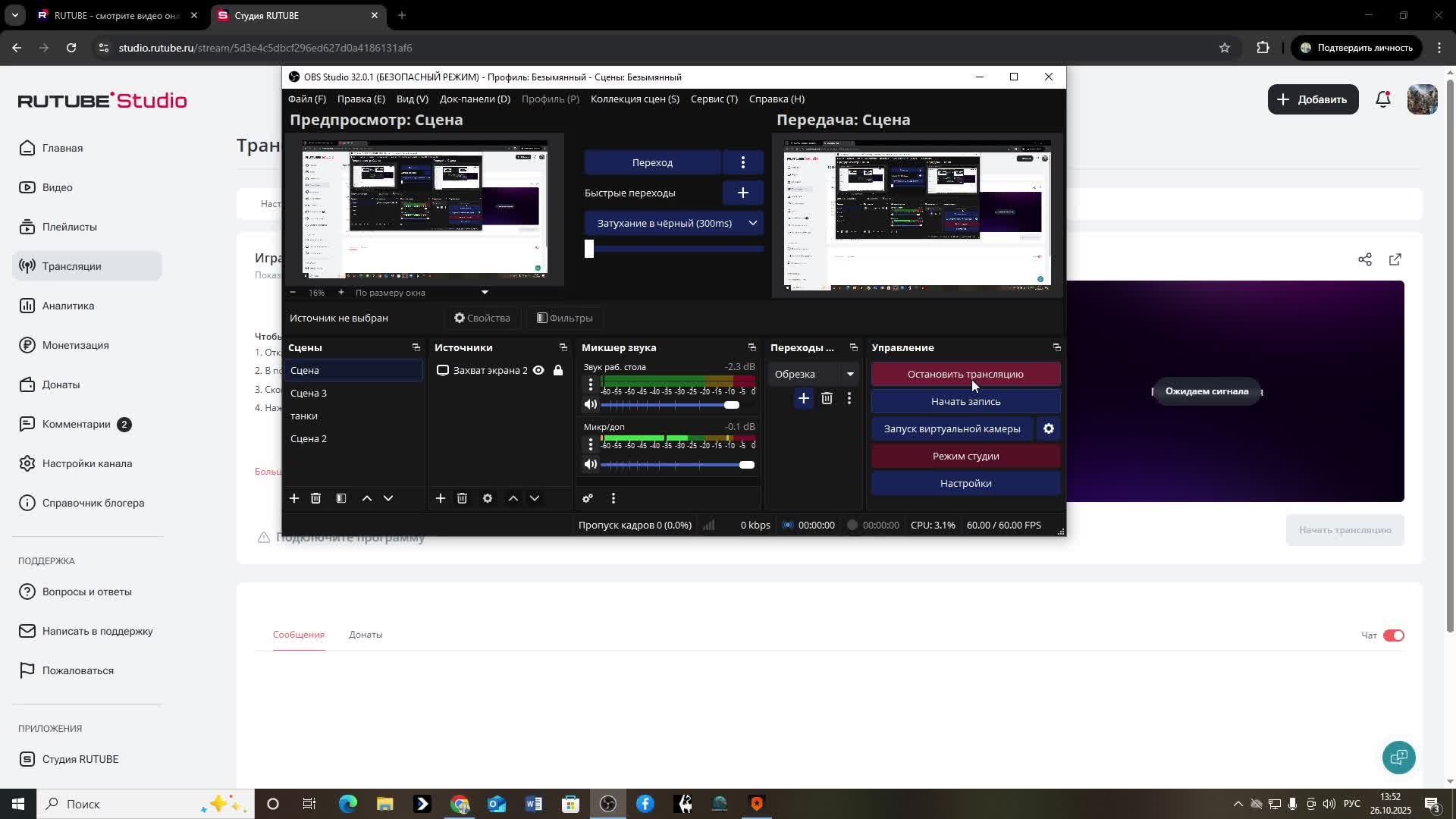Unlock the Захват экрана 2 source
The image size is (1456, 819).
[558, 370]
